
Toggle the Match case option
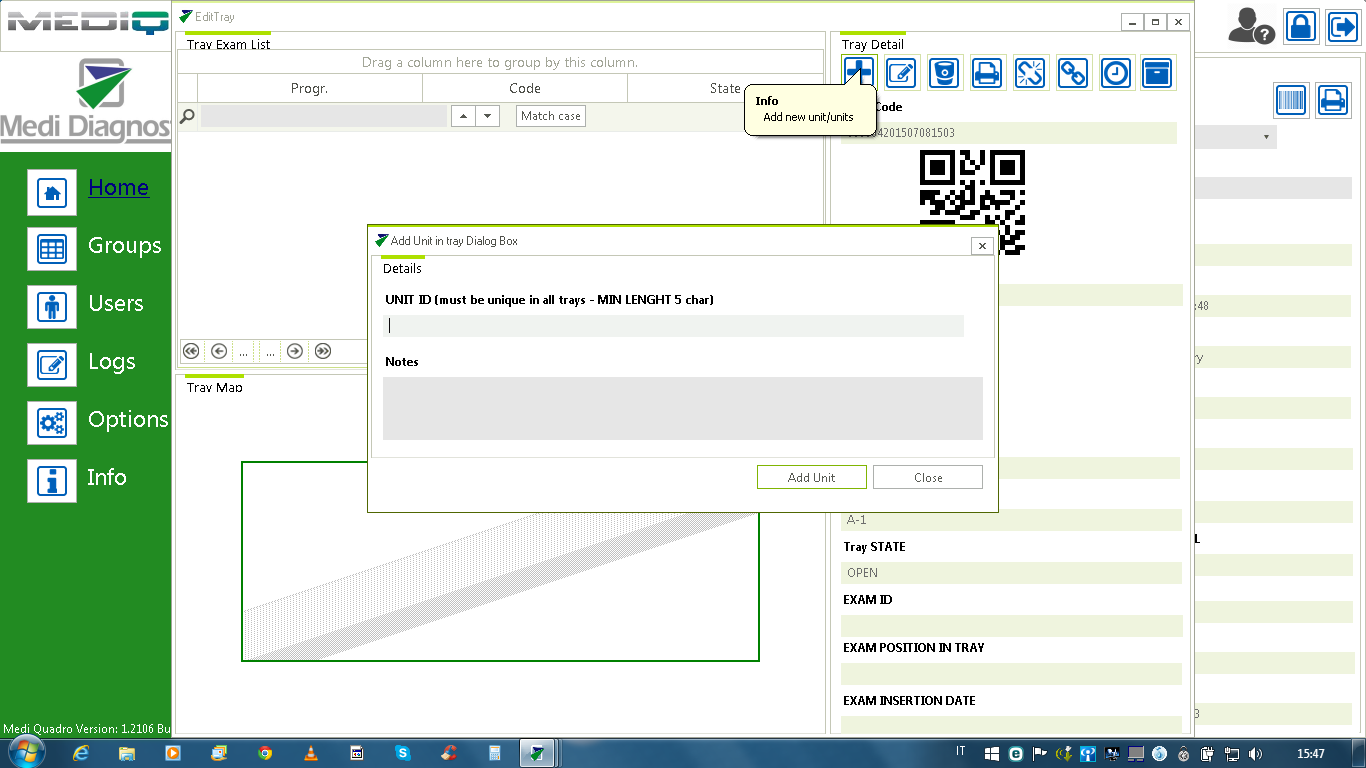551,116
